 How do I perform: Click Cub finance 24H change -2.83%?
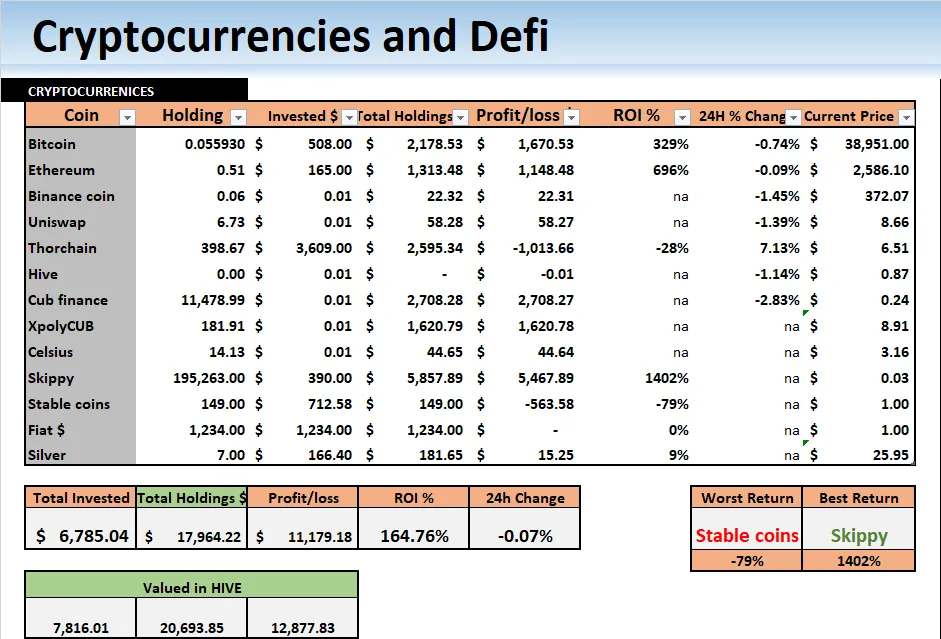tap(777, 300)
